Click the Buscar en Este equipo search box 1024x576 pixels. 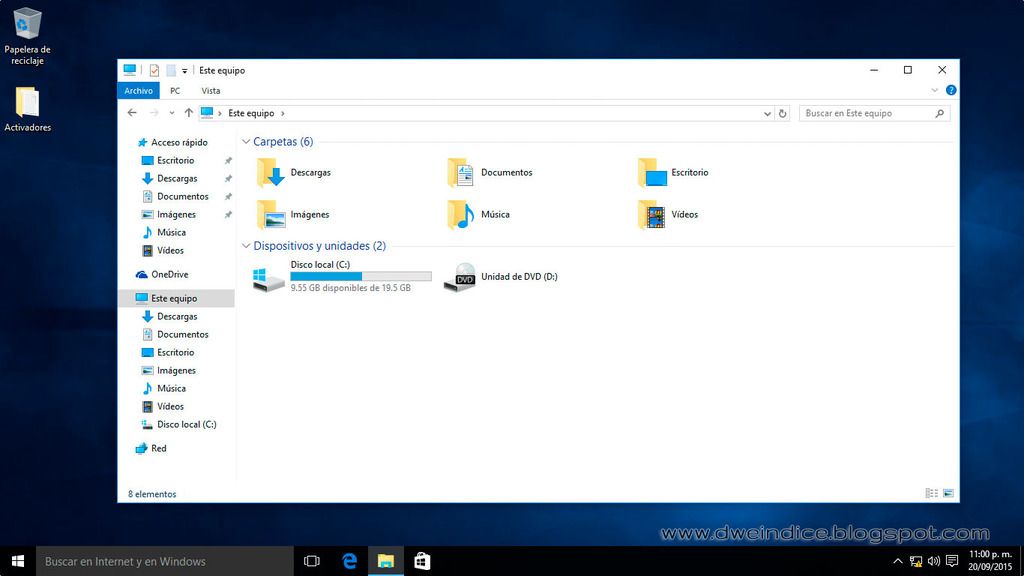866,114
